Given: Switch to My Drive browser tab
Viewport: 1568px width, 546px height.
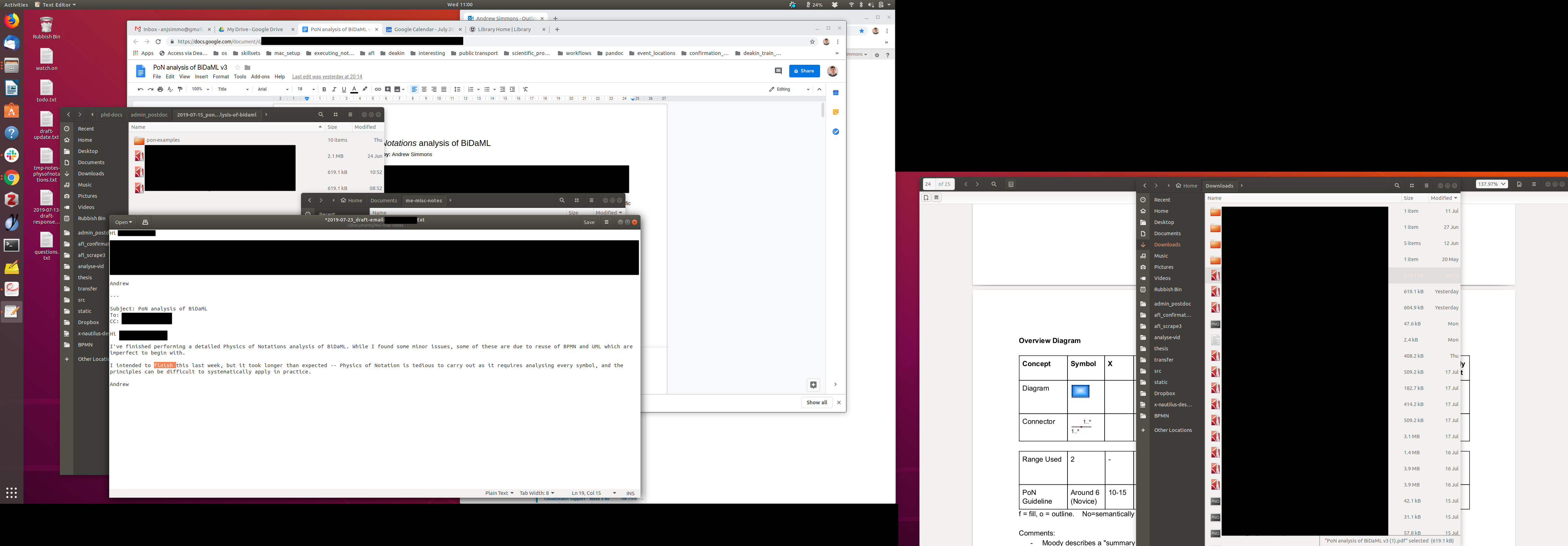Looking at the screenshot, I should point(254,29).
